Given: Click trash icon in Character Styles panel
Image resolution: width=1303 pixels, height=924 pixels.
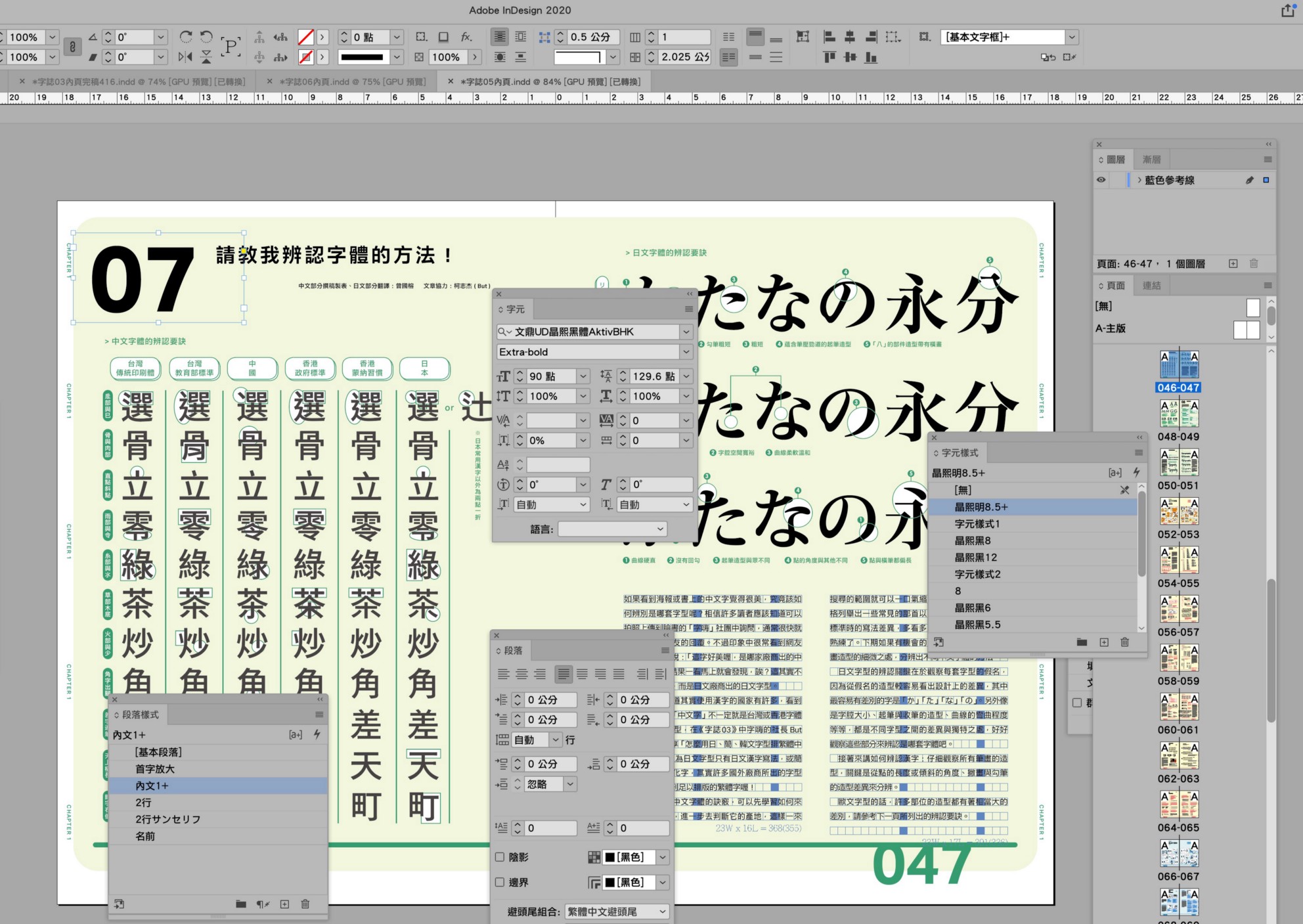Looking at the screenshot, I should pos(1124,642).
